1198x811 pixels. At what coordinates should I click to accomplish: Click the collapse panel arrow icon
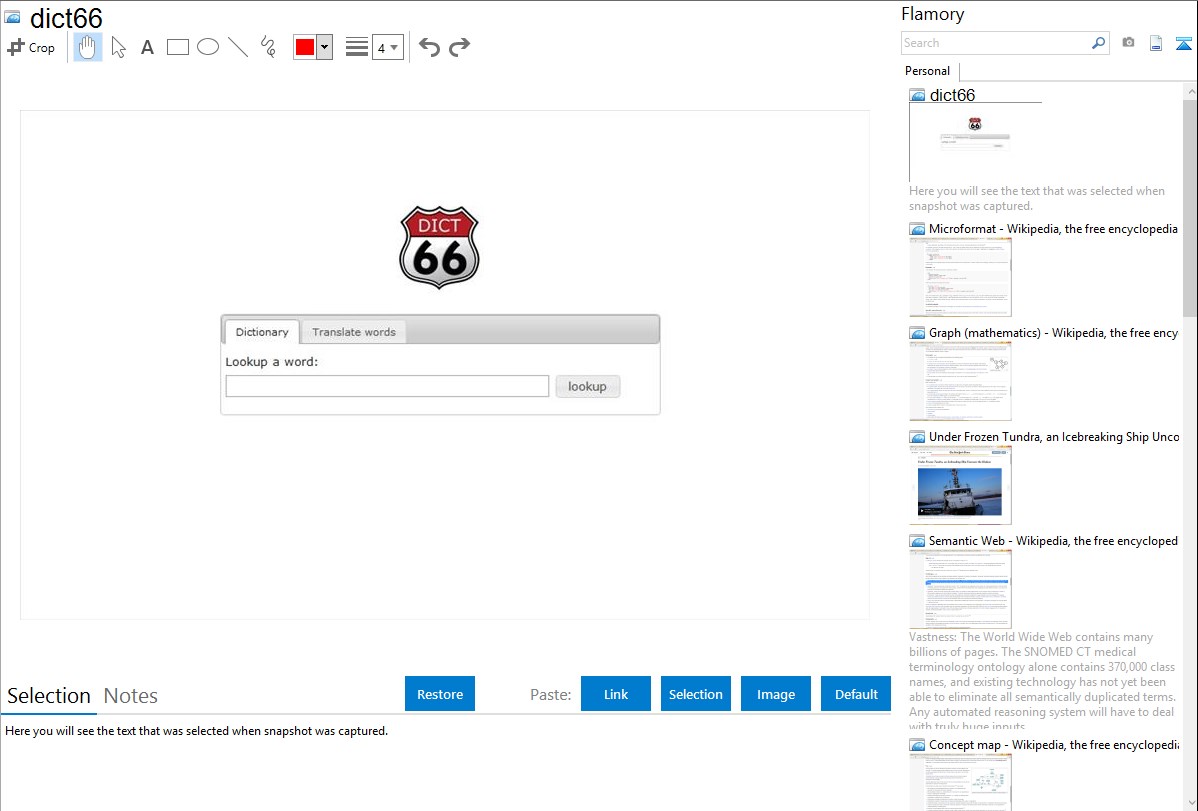(x=1183, y=43)
